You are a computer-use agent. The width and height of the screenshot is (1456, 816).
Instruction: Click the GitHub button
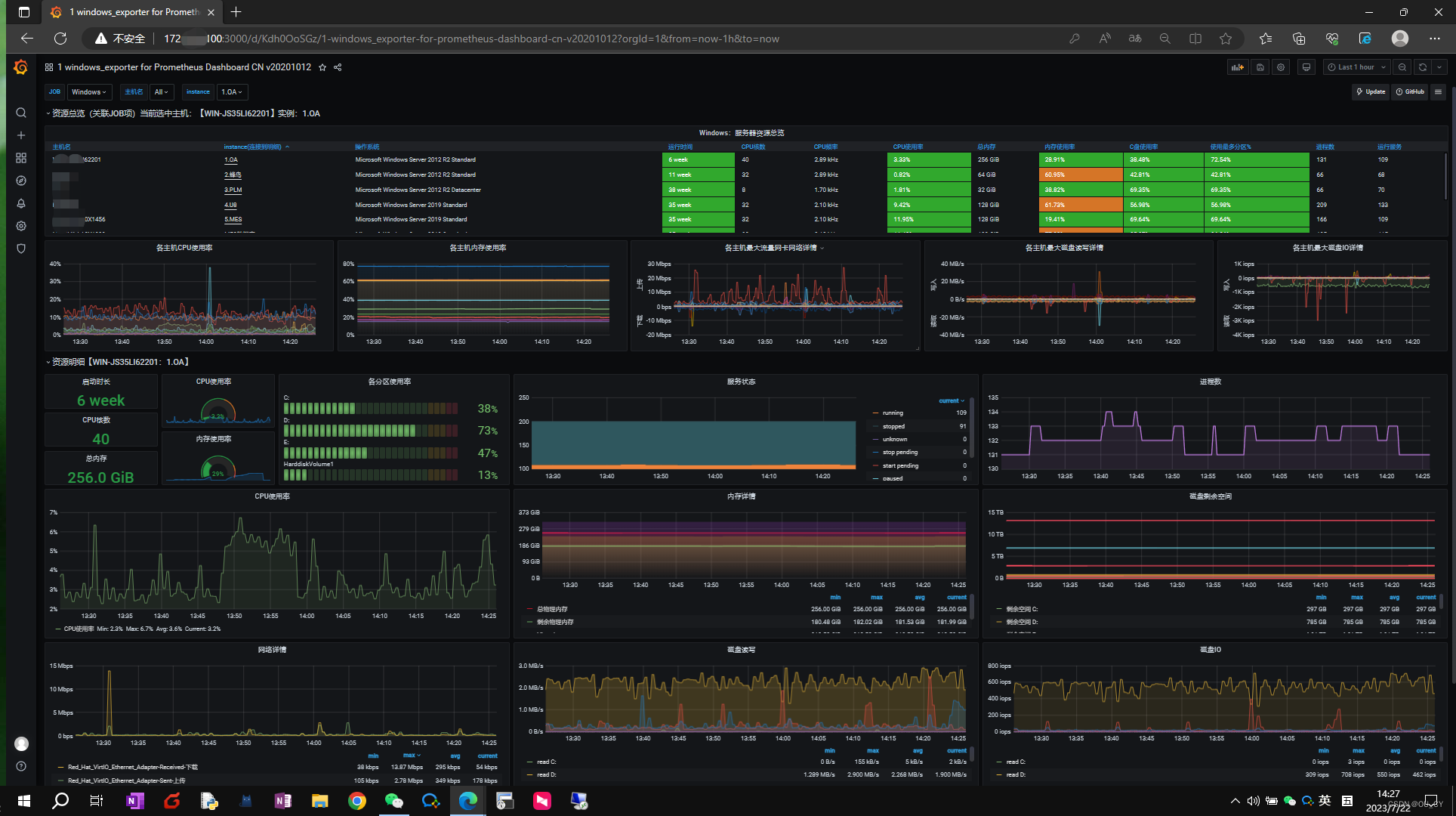(x=1409, y=91)
